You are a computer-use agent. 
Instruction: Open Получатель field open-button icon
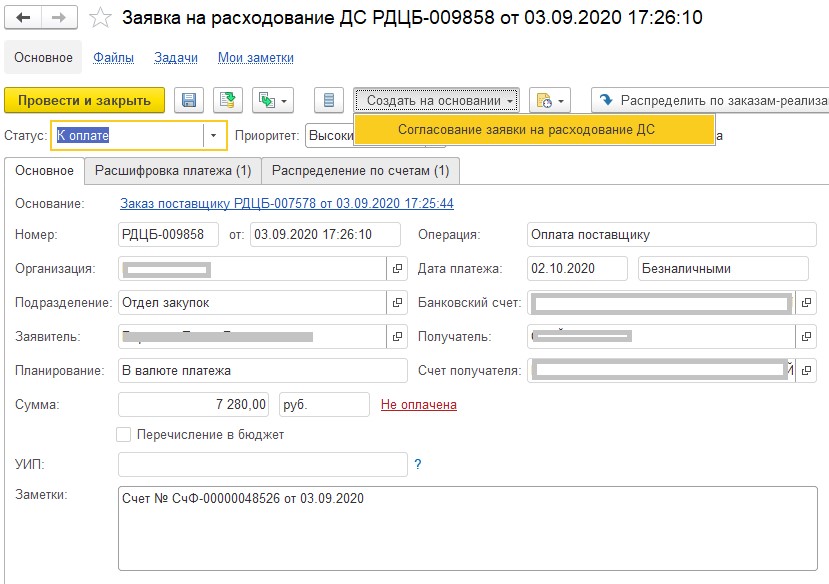806,336
